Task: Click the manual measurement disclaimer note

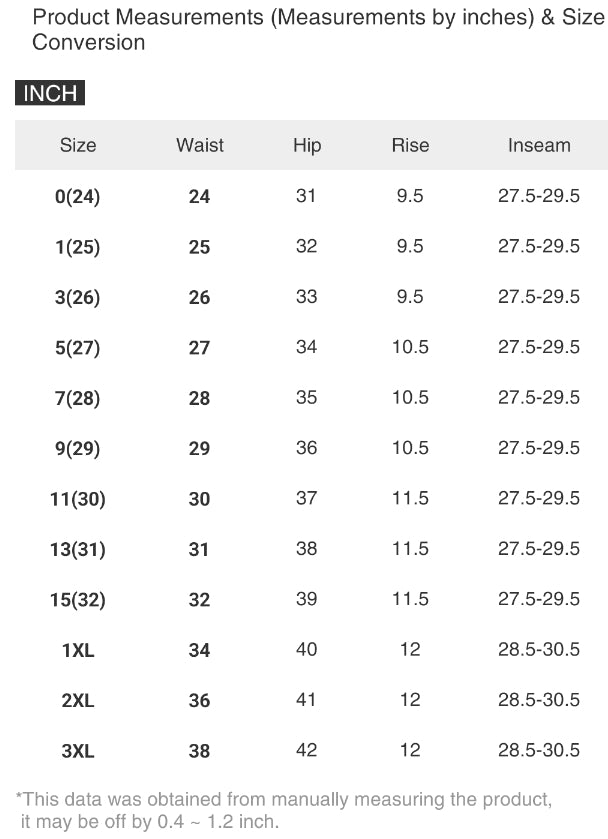Action: tap(283, 810)
